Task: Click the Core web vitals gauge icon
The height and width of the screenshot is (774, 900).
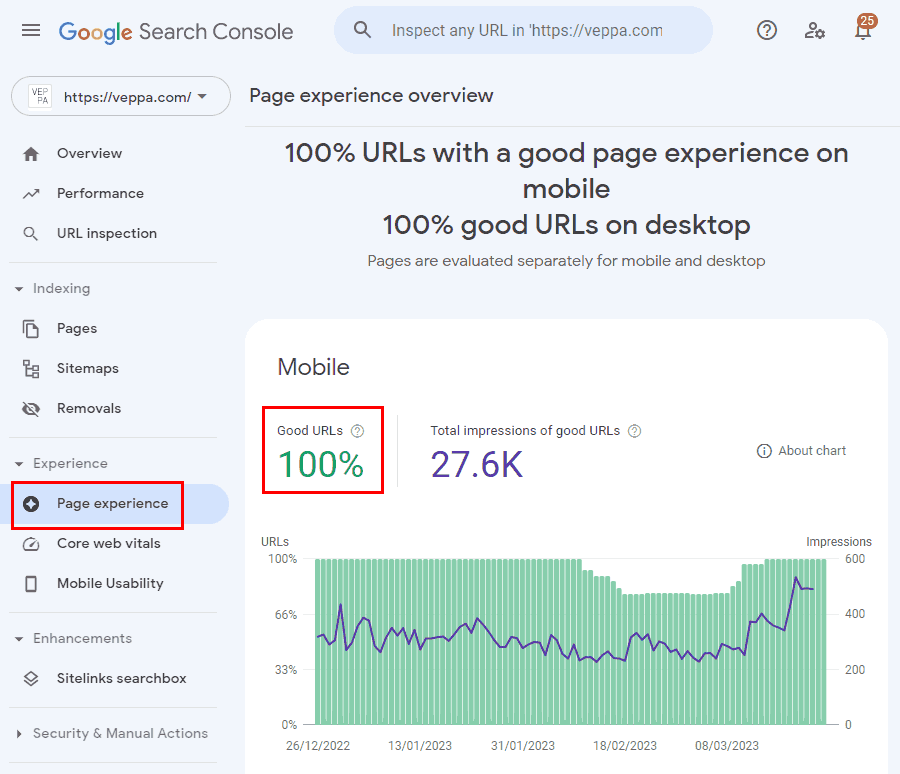Action: [x=31, y=544]
